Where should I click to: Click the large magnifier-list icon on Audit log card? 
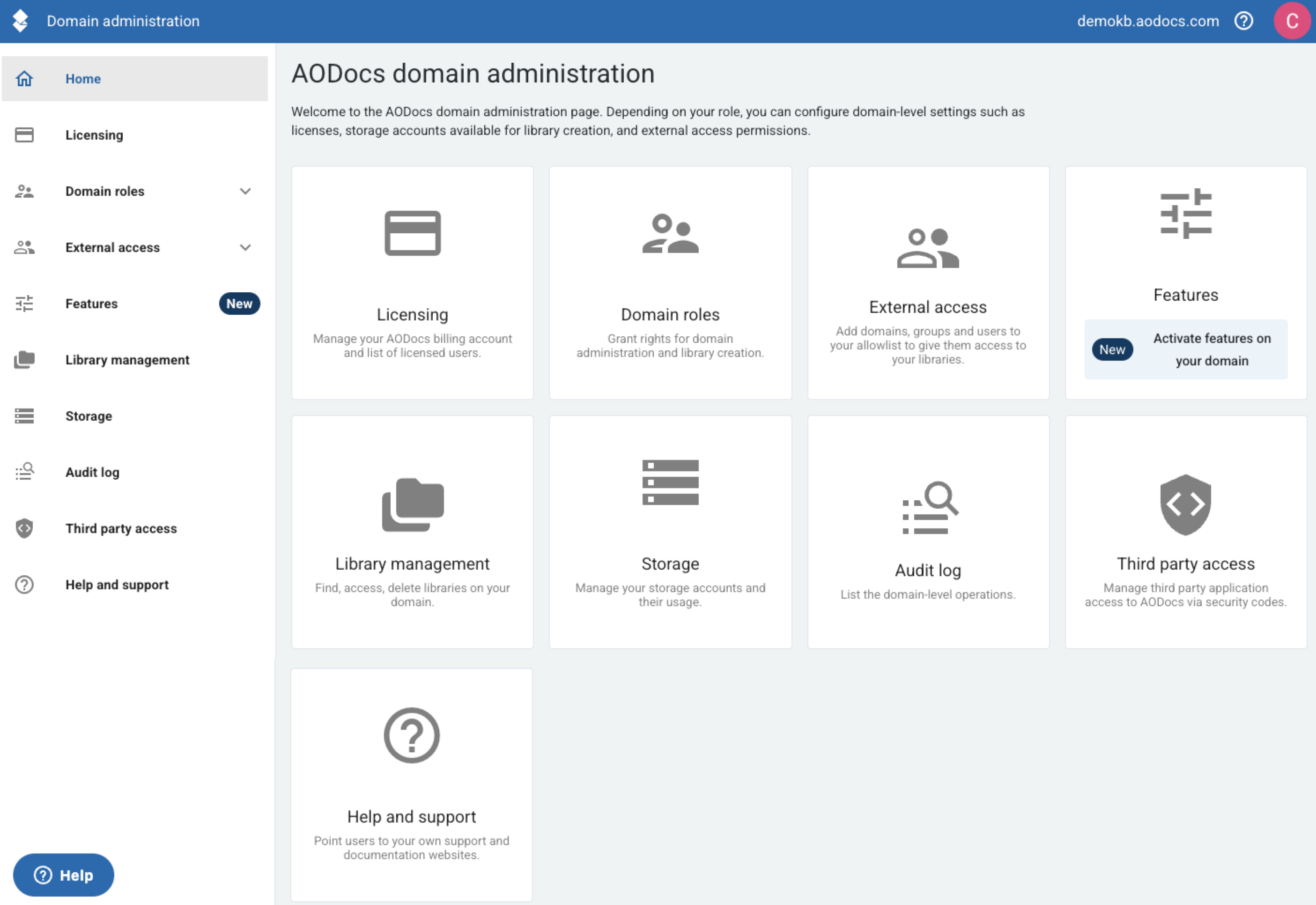pos(930,508)
